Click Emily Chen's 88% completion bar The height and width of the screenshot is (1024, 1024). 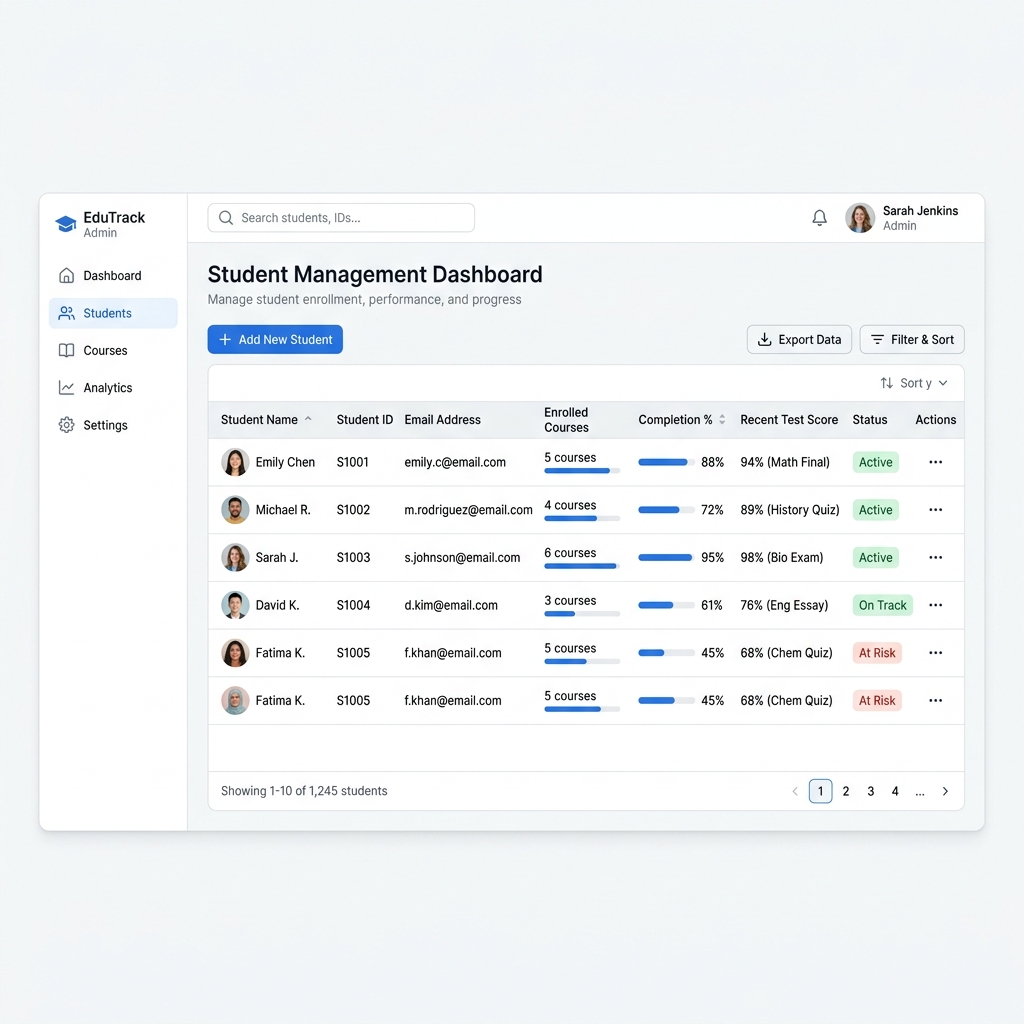[666, 462]
